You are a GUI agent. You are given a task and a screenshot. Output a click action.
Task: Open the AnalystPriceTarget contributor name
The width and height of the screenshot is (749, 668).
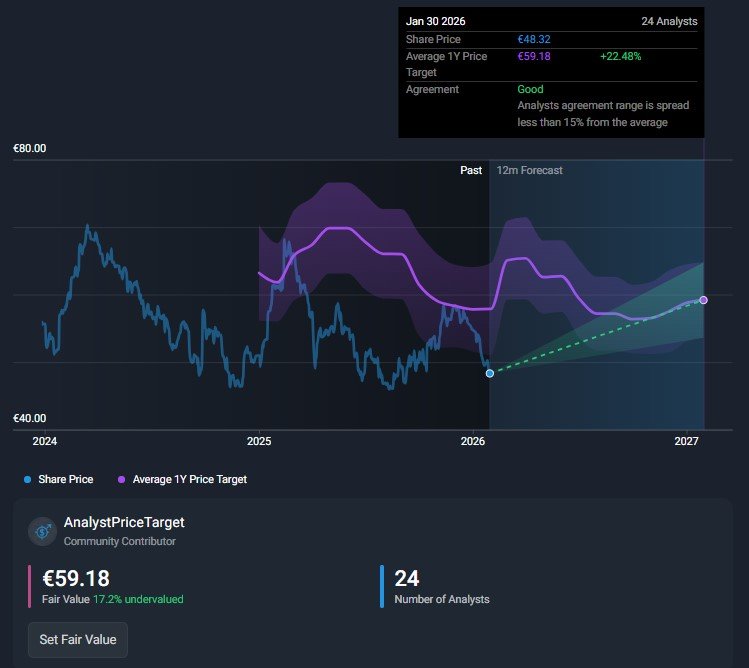tap(124, 522)
